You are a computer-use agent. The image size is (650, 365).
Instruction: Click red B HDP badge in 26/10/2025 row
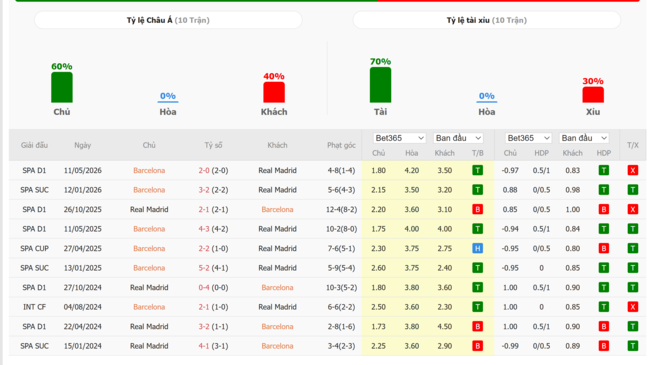point(604,209)
